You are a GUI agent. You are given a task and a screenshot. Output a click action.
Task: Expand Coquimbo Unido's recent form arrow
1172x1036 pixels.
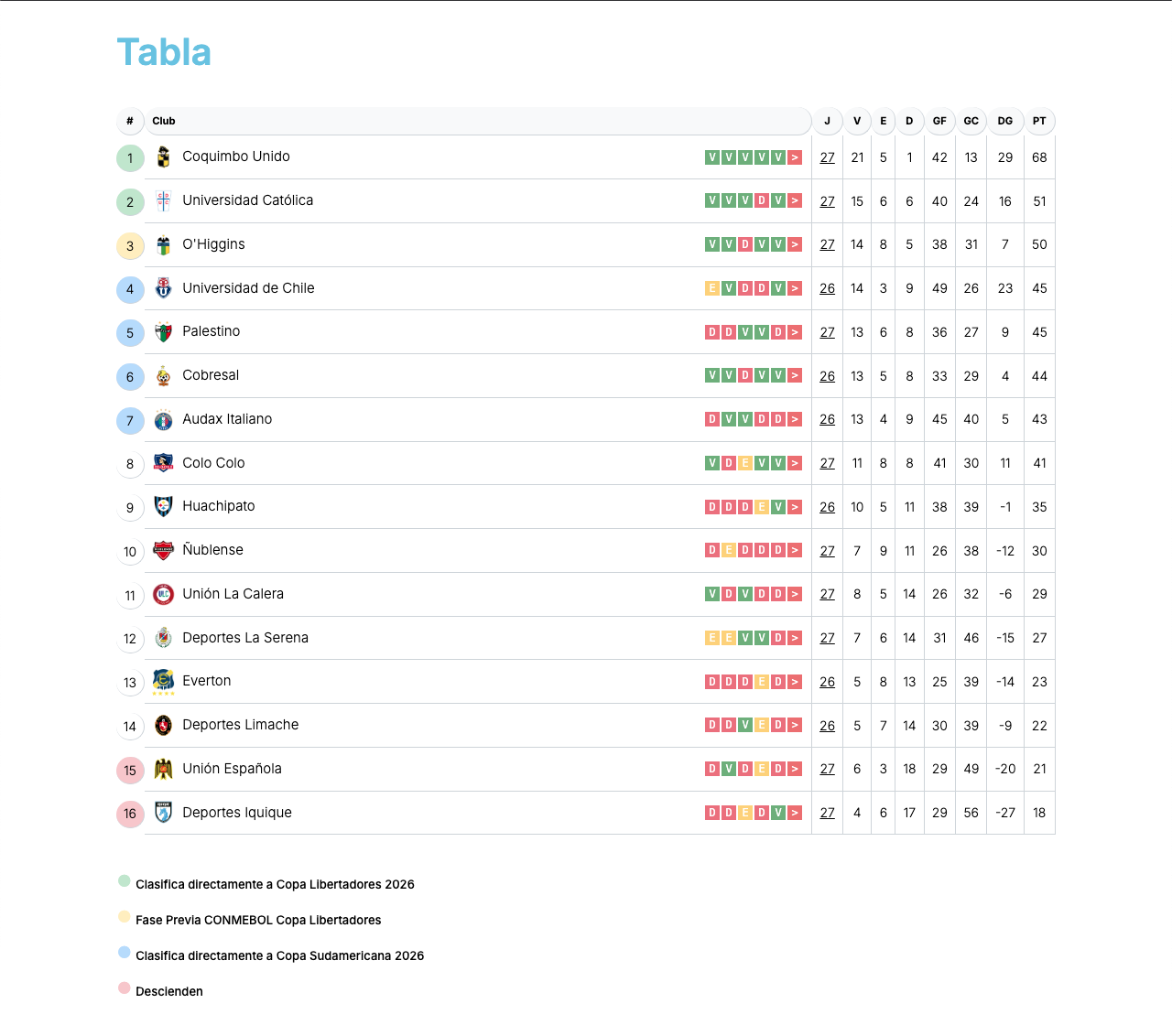click(x=795, y=157)
